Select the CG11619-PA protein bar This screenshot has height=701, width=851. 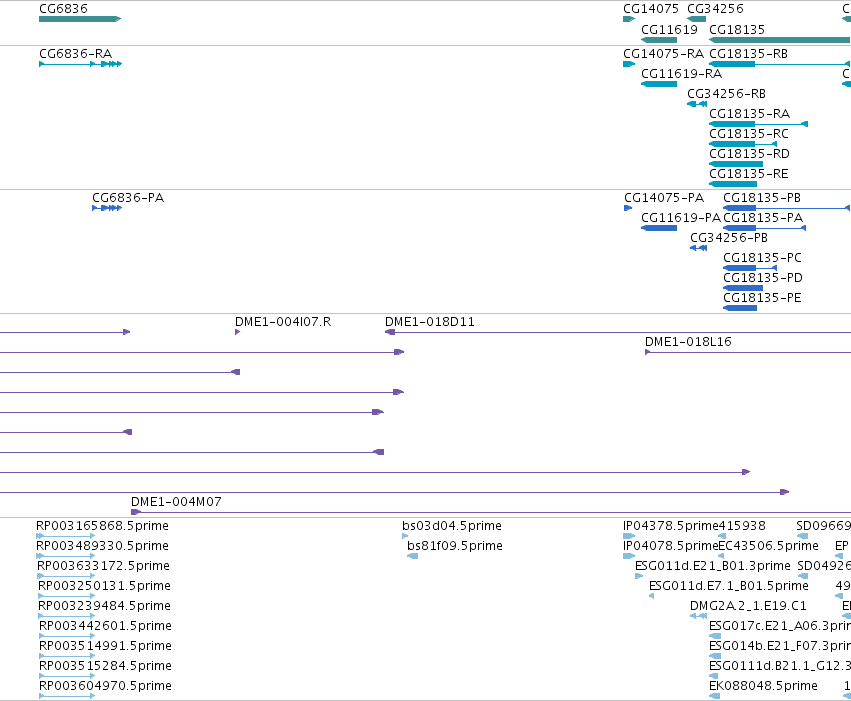coord(659,228)
